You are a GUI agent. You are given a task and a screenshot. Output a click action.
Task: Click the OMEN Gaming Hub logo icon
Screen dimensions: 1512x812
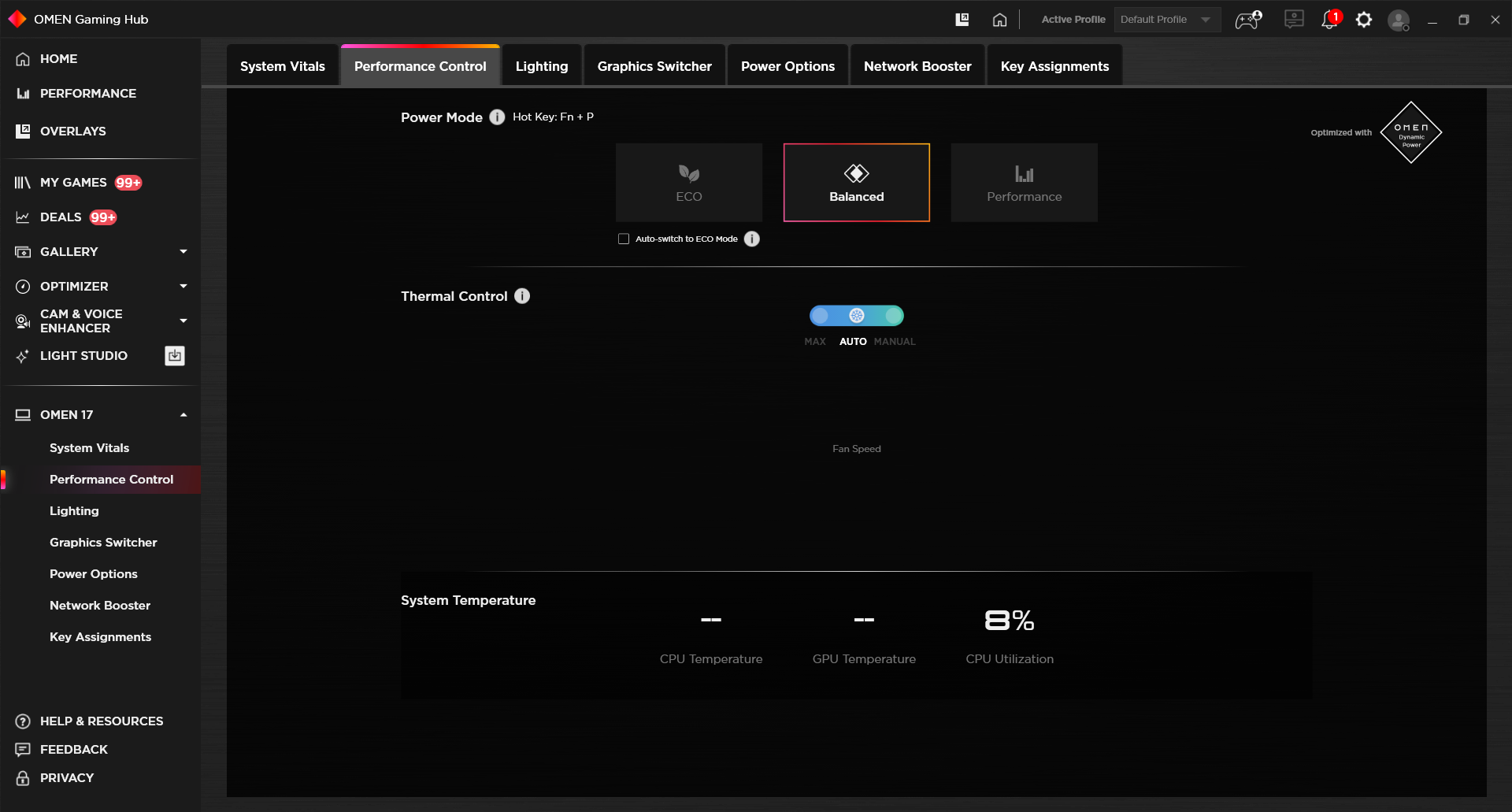pos(17,19)
